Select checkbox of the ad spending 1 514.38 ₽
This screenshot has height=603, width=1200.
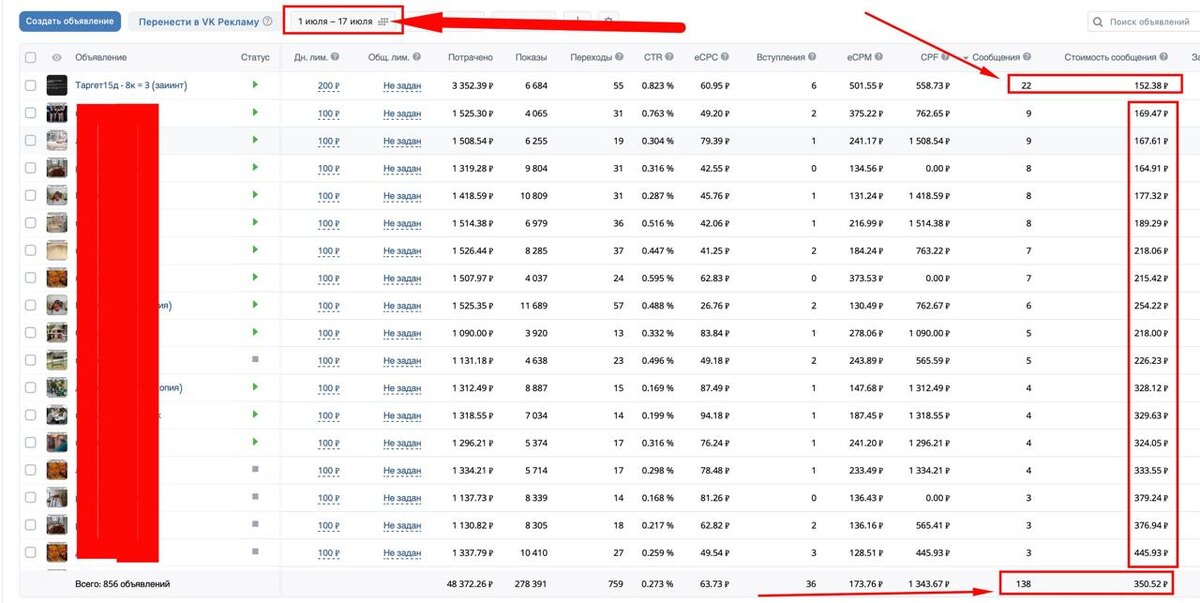point(32,223)
